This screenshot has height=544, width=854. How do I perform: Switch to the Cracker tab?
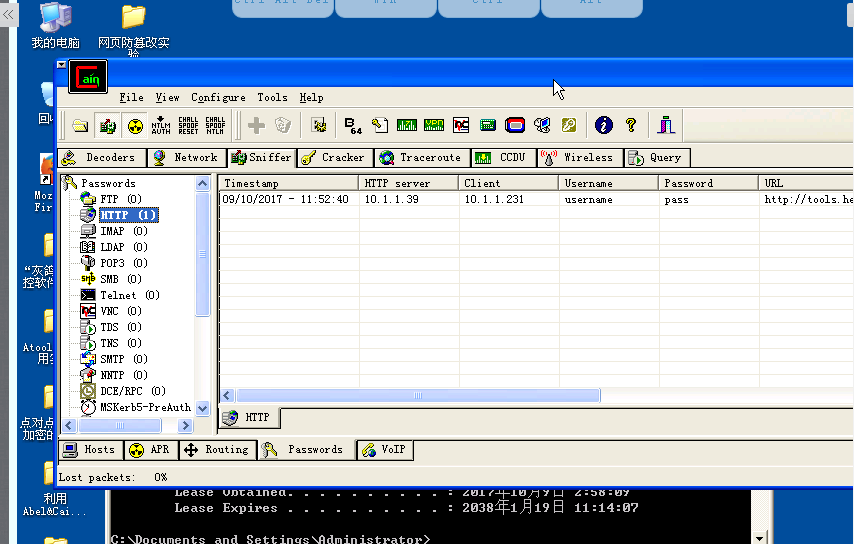click(335, 158)
